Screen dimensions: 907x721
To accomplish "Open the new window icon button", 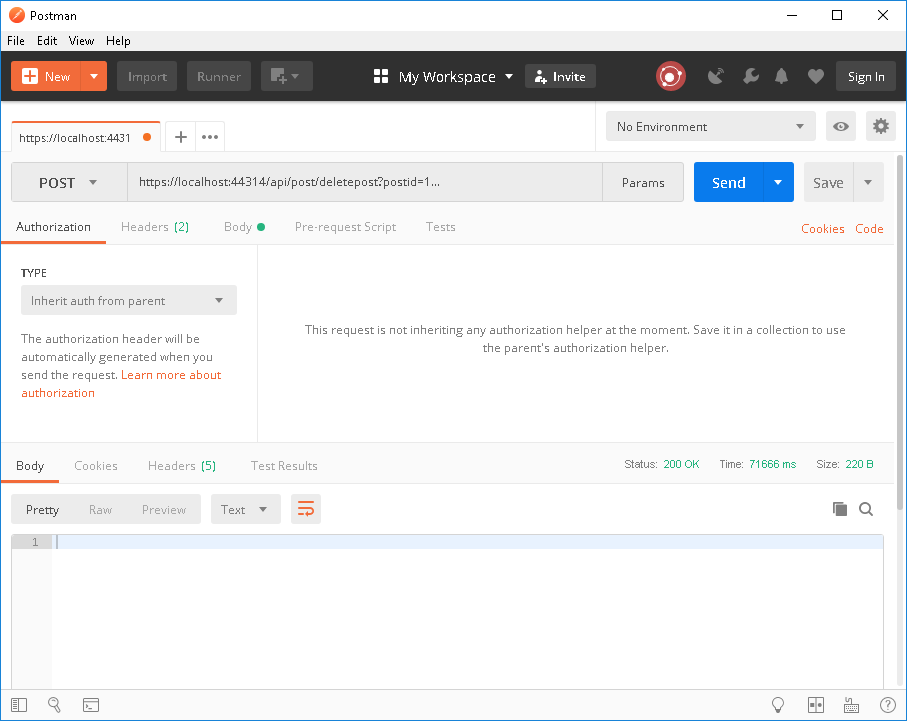I will pos(286,76).
